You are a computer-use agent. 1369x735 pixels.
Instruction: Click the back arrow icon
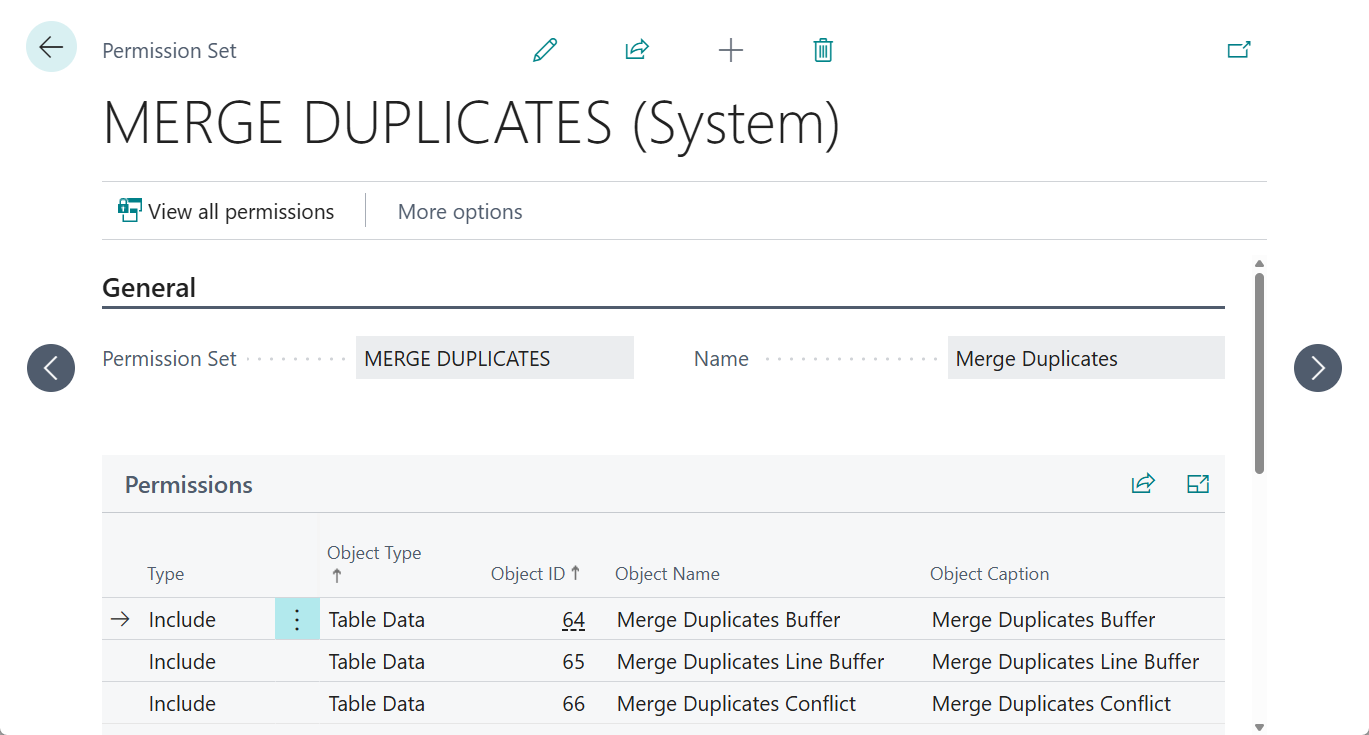(51, 46)
